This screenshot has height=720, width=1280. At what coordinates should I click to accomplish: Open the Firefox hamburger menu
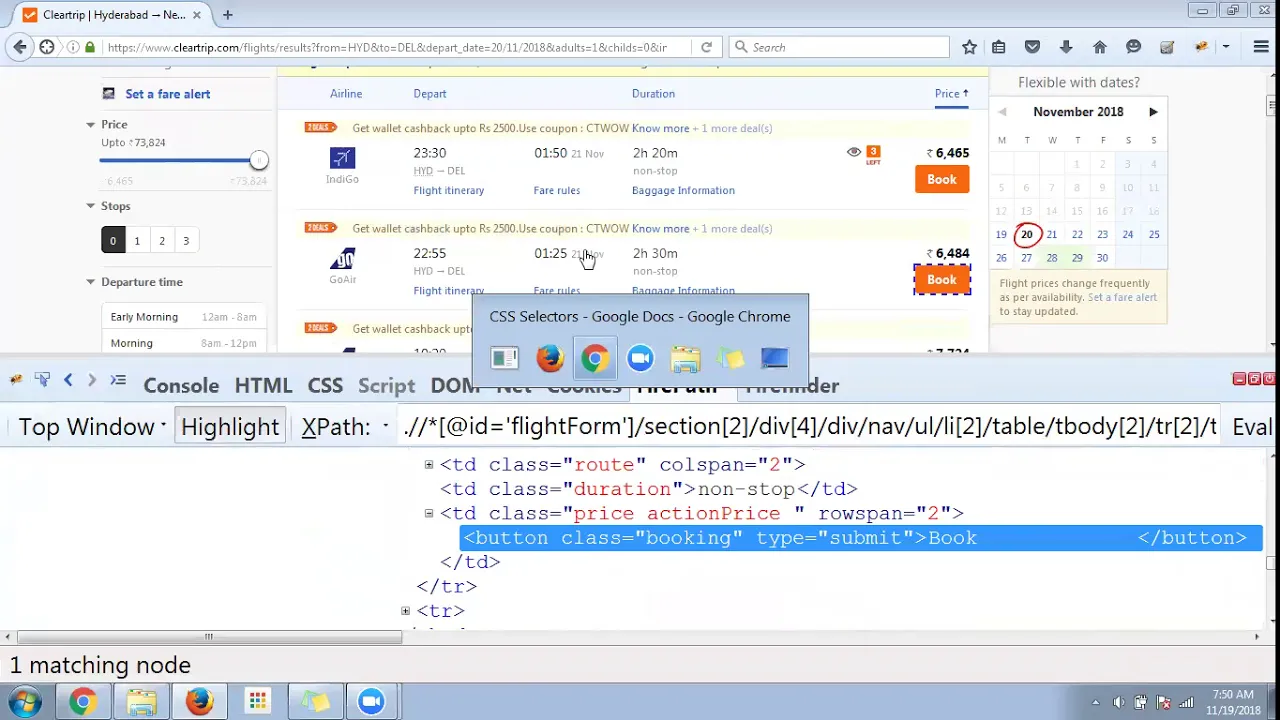point(1261,47)
